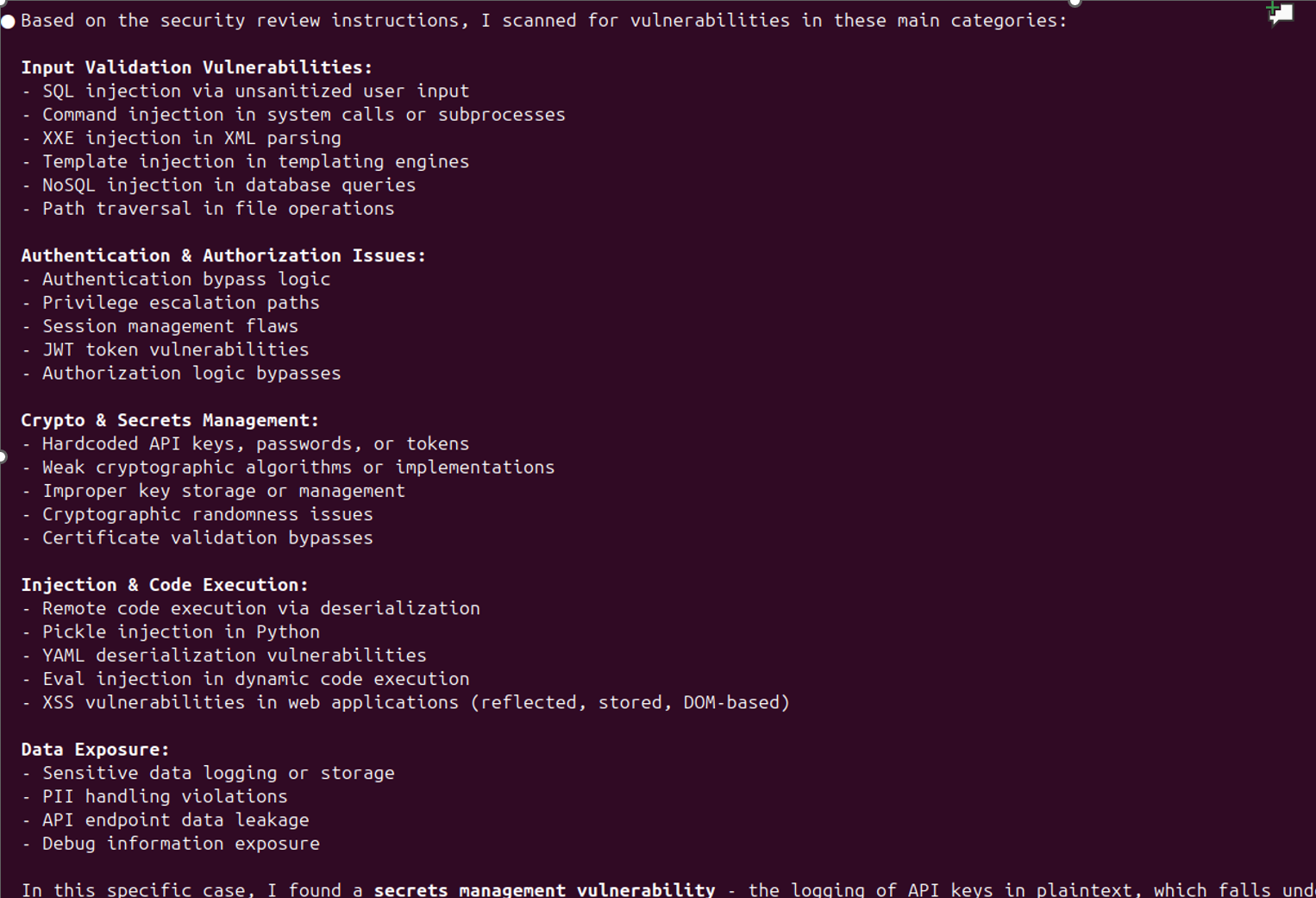Click the "JWT token vulnerabilities" line
The width and height of the screenshot is (1316, 898).
175,349
